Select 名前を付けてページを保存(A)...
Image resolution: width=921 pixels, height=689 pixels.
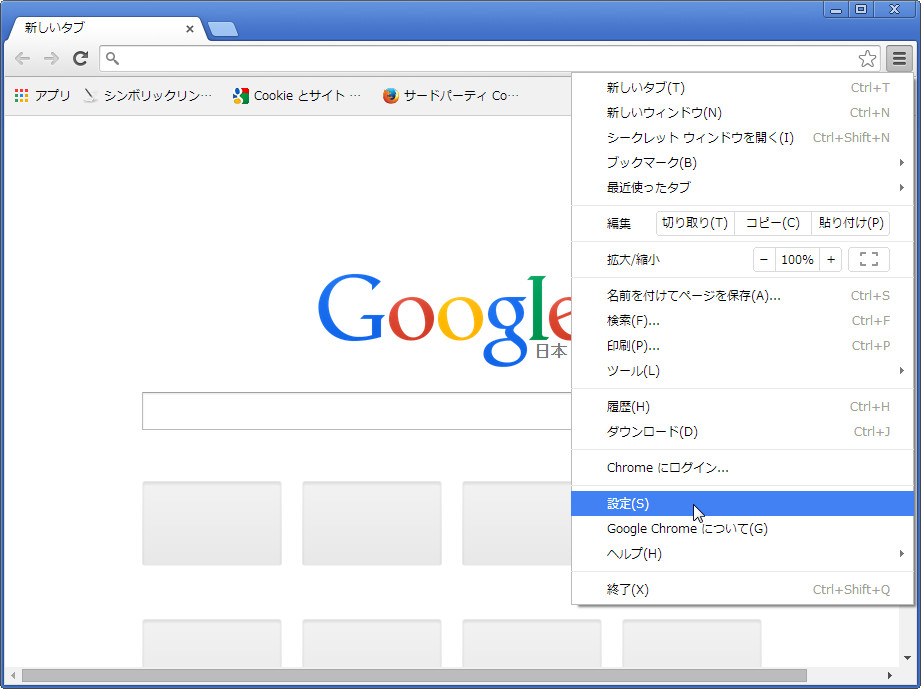coord(742,295)
